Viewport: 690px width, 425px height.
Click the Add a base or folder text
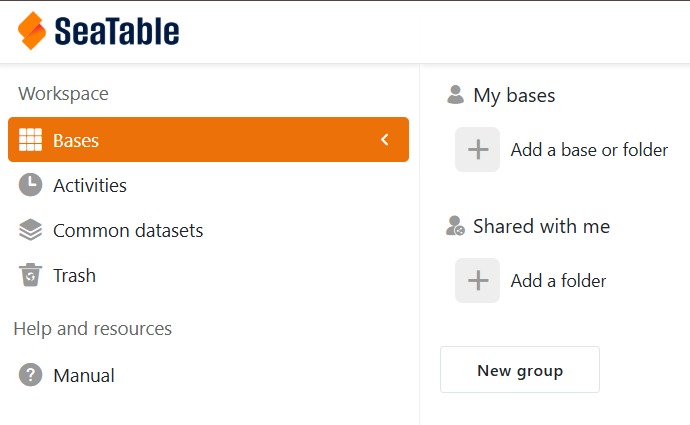[589, 150]
